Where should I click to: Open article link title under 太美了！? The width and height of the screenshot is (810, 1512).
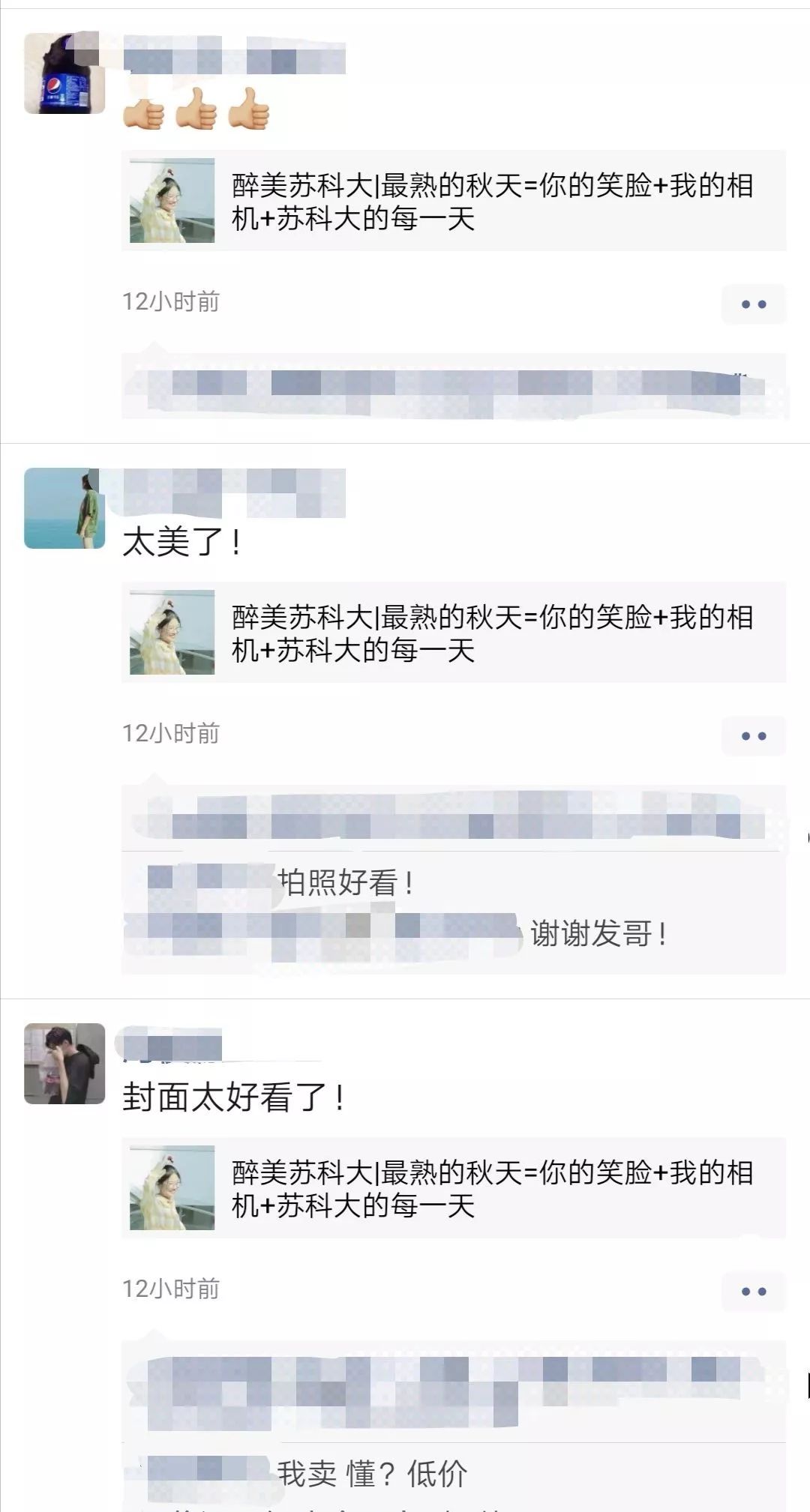(x=492, y=633)
